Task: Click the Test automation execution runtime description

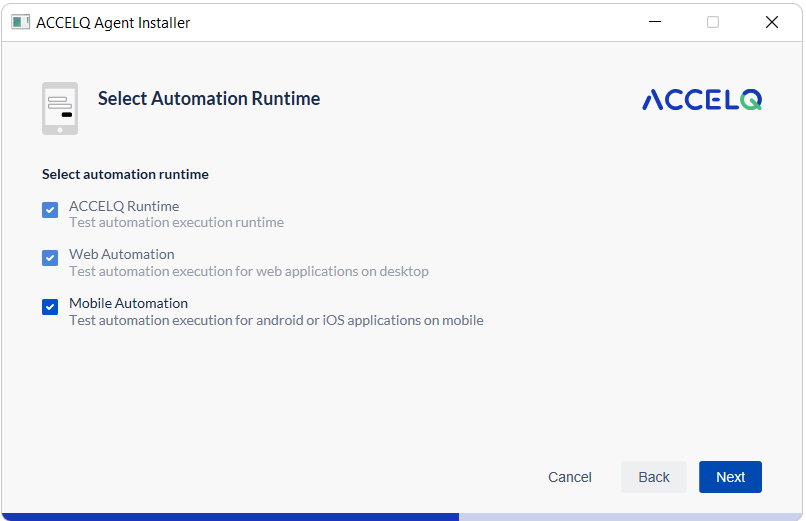Action: pos(176,222)
